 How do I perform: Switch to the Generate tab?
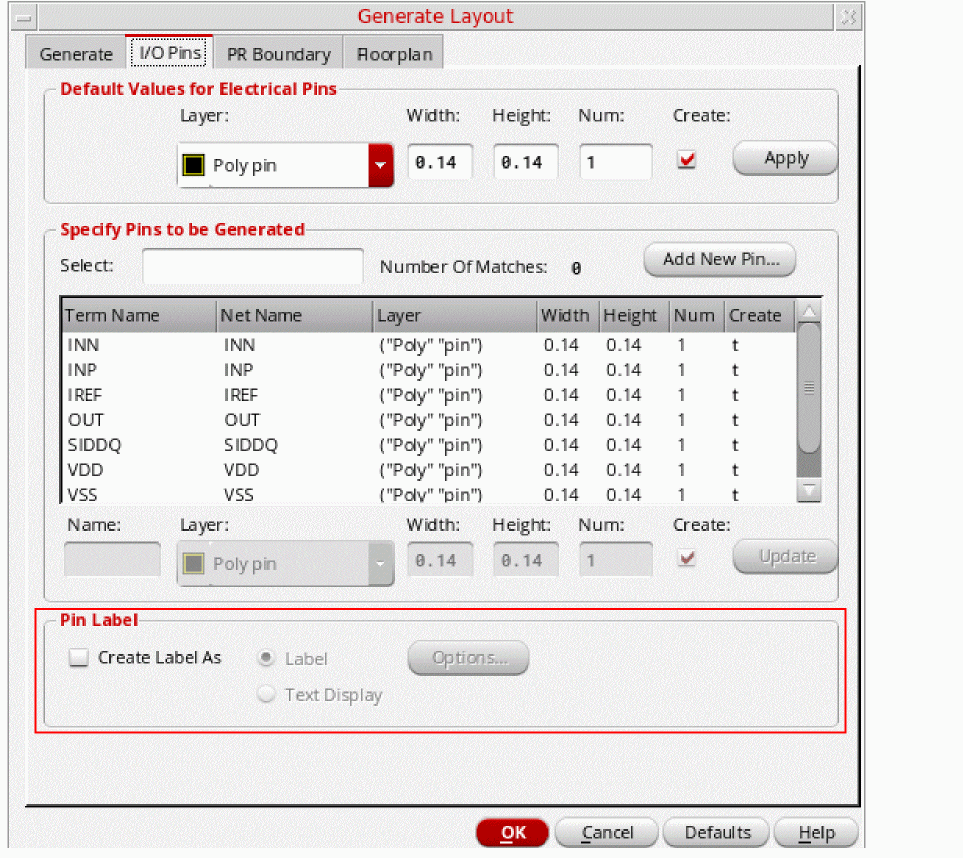coord(76,54)
